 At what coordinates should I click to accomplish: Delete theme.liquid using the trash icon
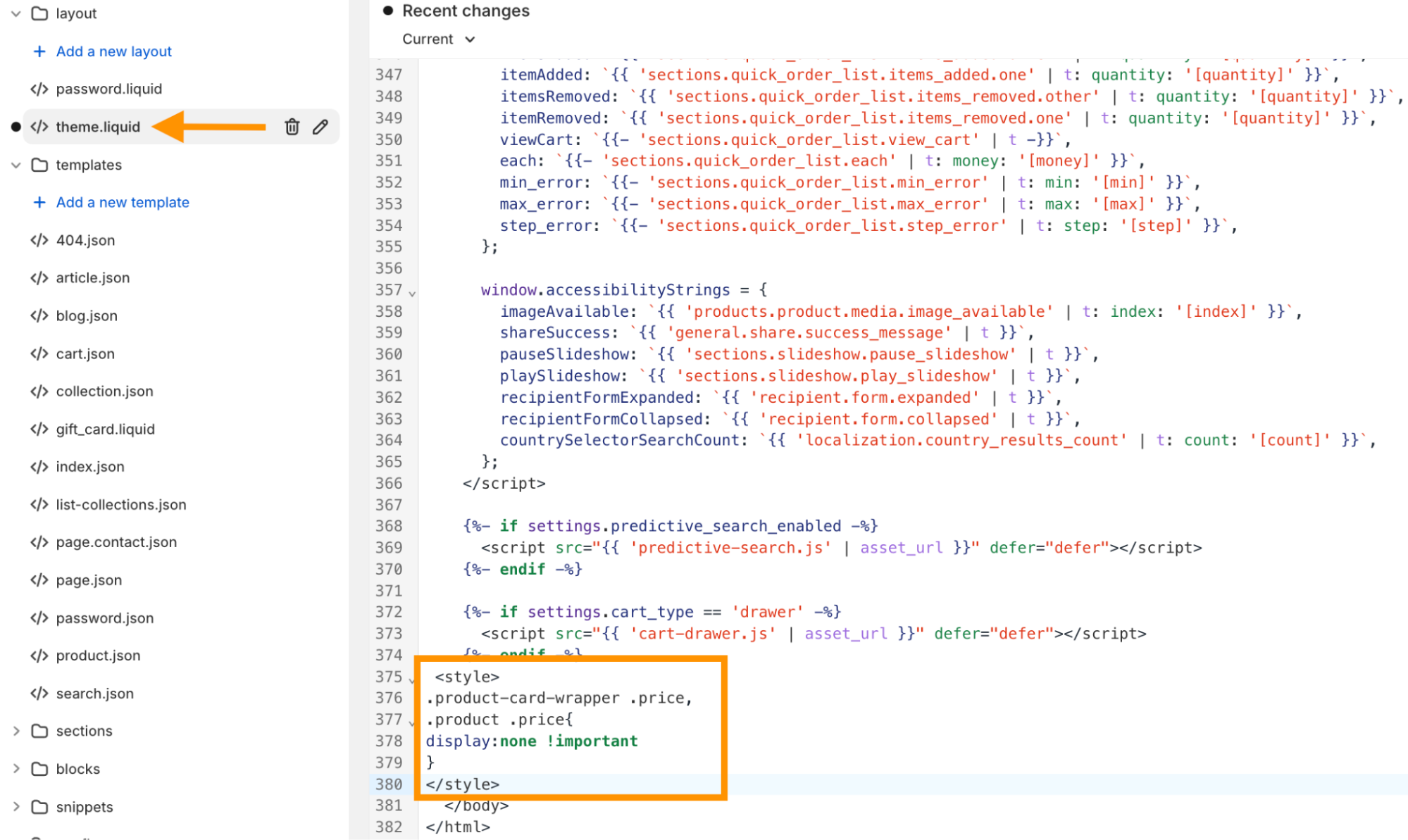pyautogui.click(x=292, y=127)
